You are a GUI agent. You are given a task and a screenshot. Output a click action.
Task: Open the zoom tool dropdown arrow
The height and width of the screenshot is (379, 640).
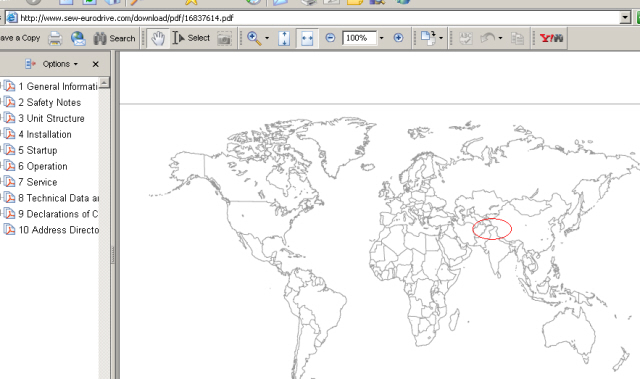point(267,38)
